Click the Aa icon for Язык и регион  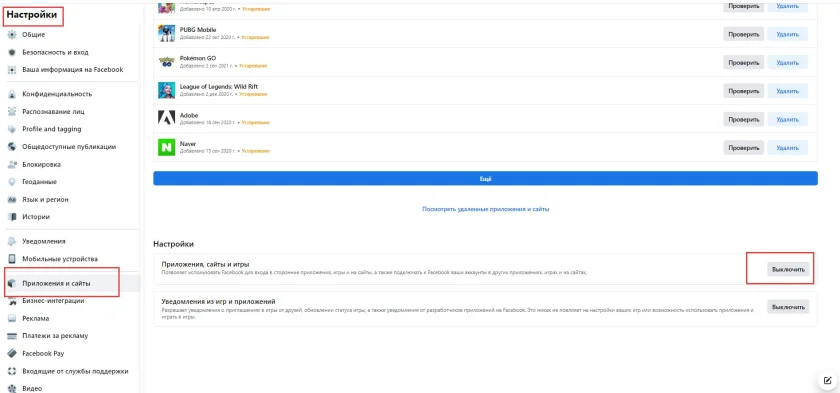tap(12, 200)
